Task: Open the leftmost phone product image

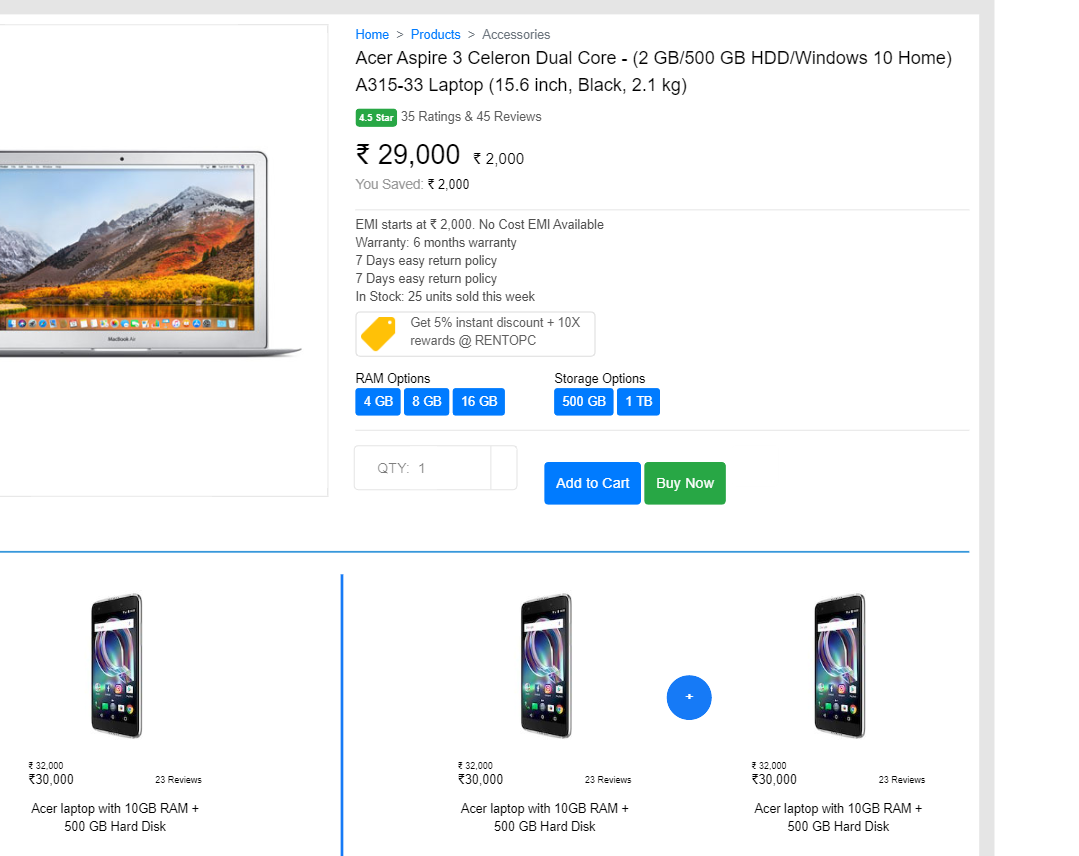Action: coord(116,666)
